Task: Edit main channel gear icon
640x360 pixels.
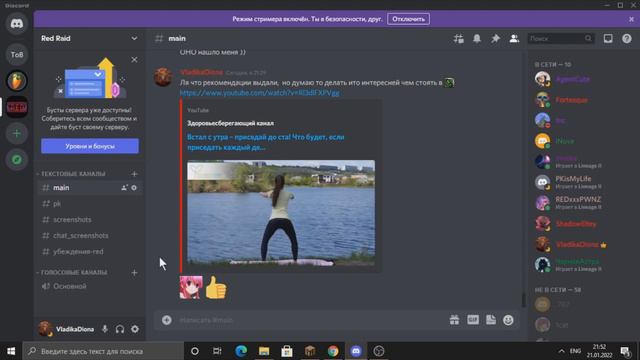Action: [134, 188]
